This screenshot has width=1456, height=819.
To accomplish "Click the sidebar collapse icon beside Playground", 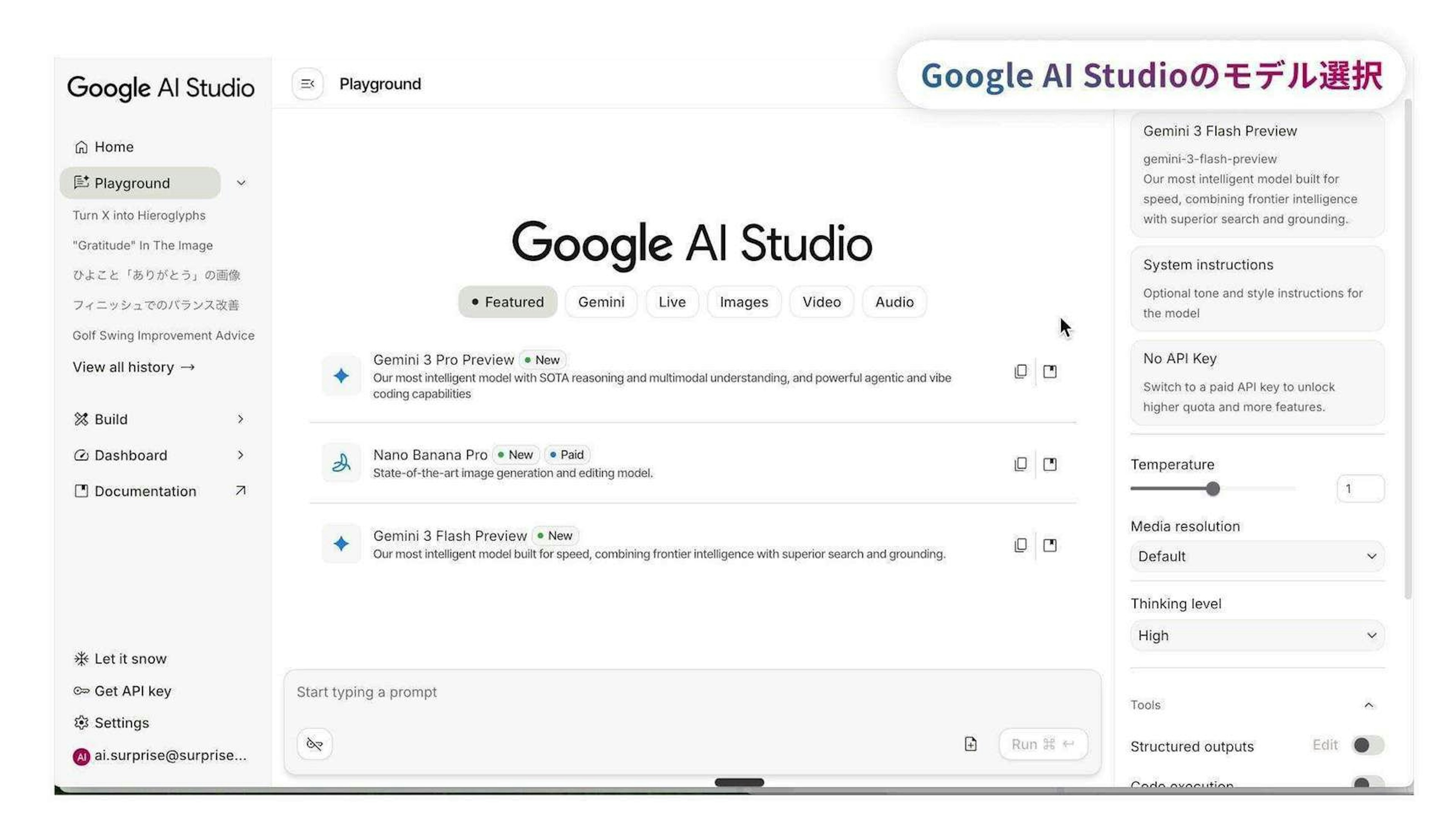I will coord(308,84).
